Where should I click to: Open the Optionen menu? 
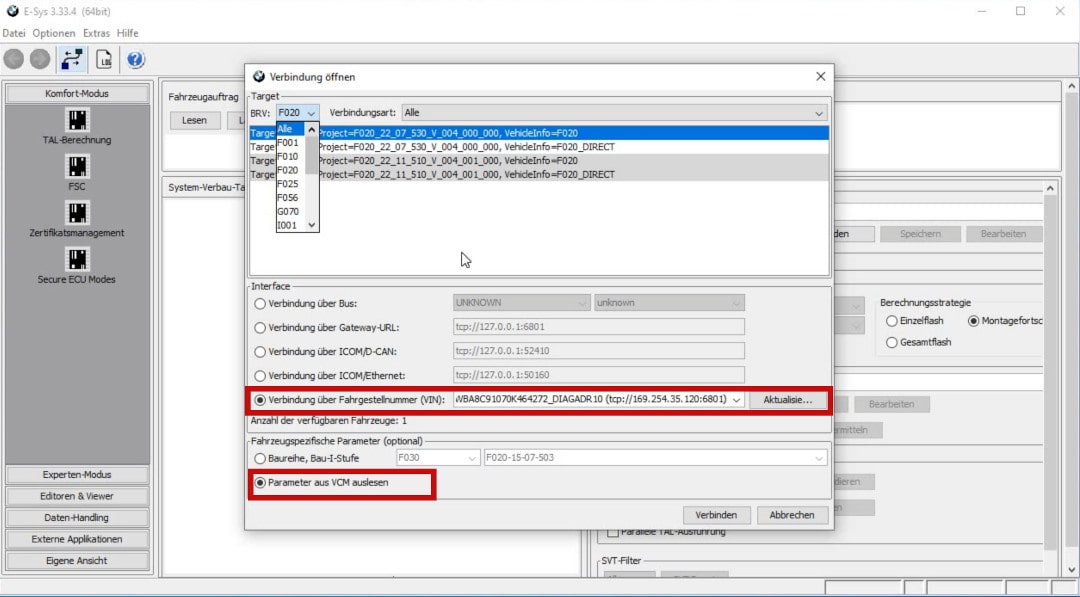click(53, 33)
